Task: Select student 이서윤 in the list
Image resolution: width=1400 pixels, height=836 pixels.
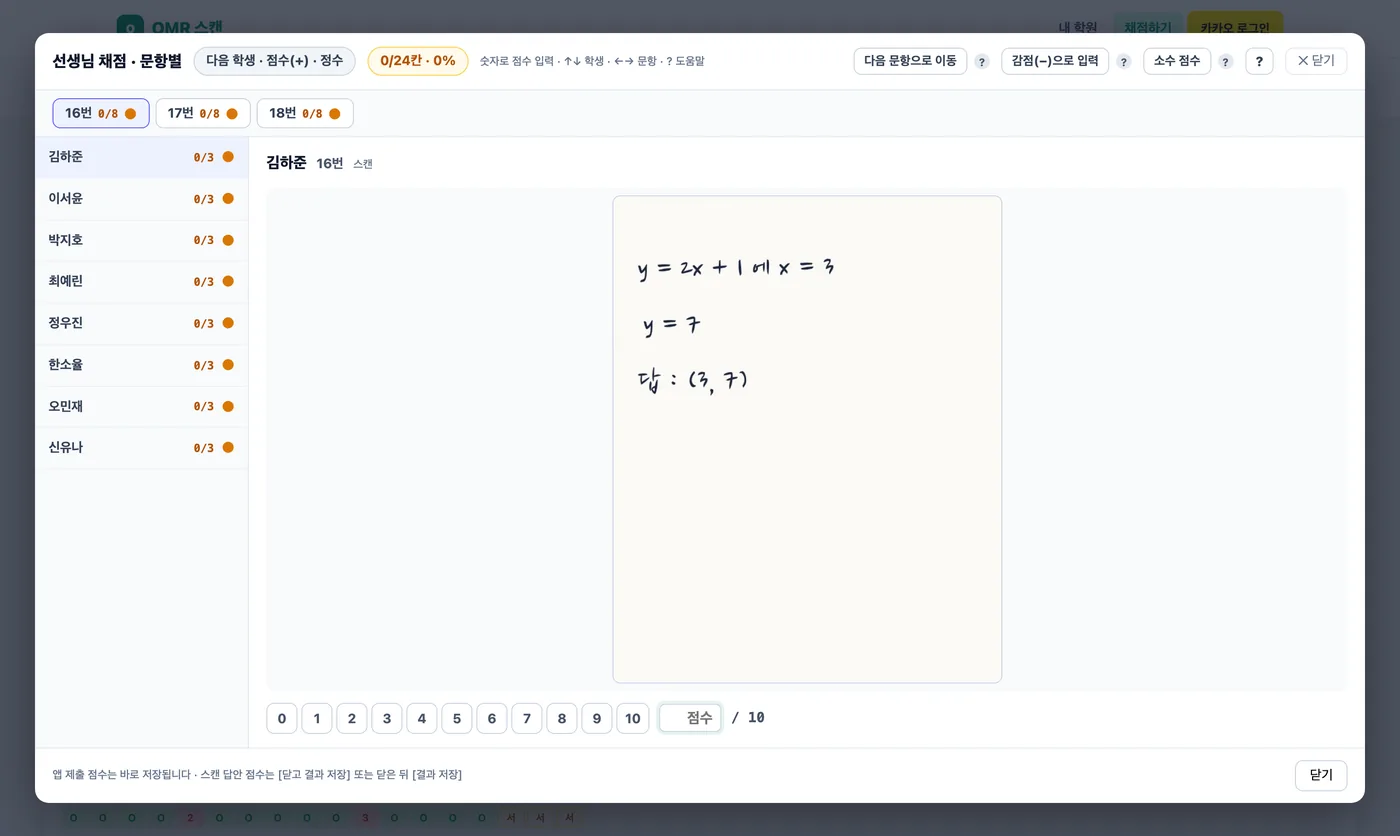Action: pos(141,199)
